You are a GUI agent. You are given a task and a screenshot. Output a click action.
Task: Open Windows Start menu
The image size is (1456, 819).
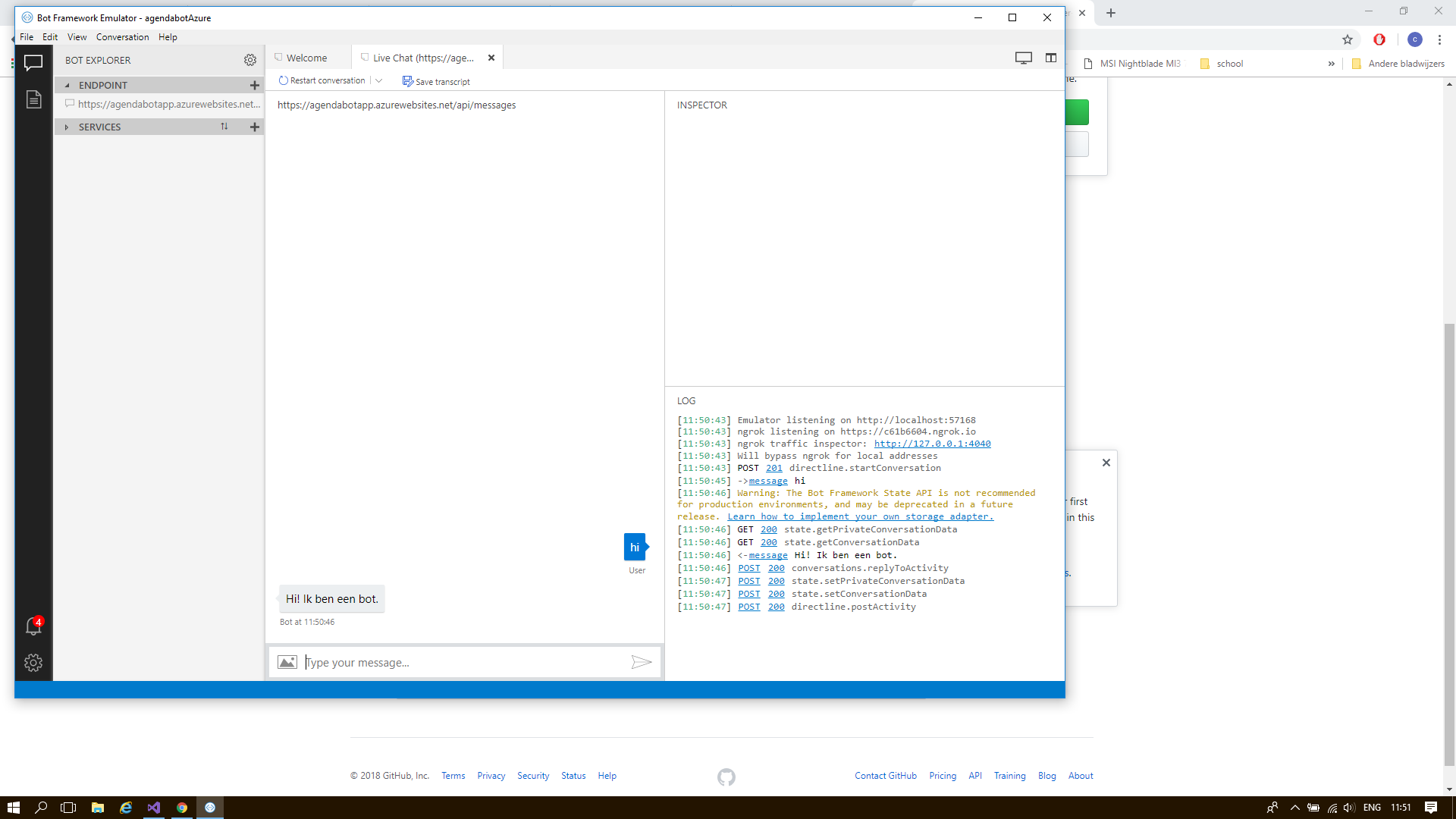tap(13, 807)
